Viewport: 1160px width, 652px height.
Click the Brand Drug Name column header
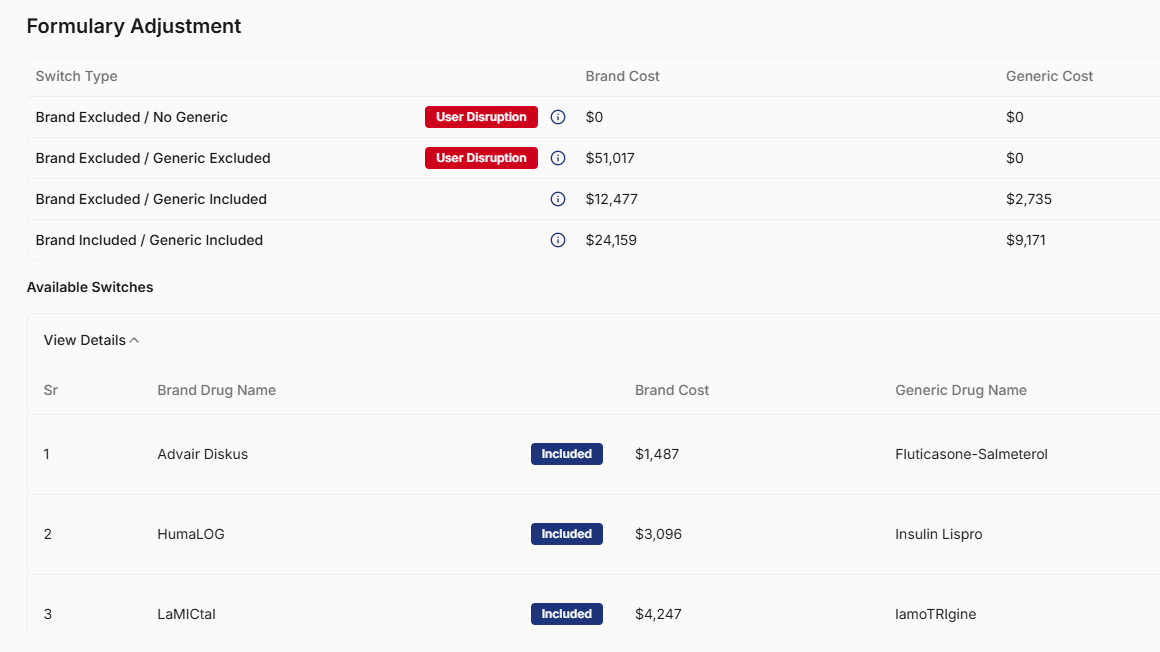[216, 390]
